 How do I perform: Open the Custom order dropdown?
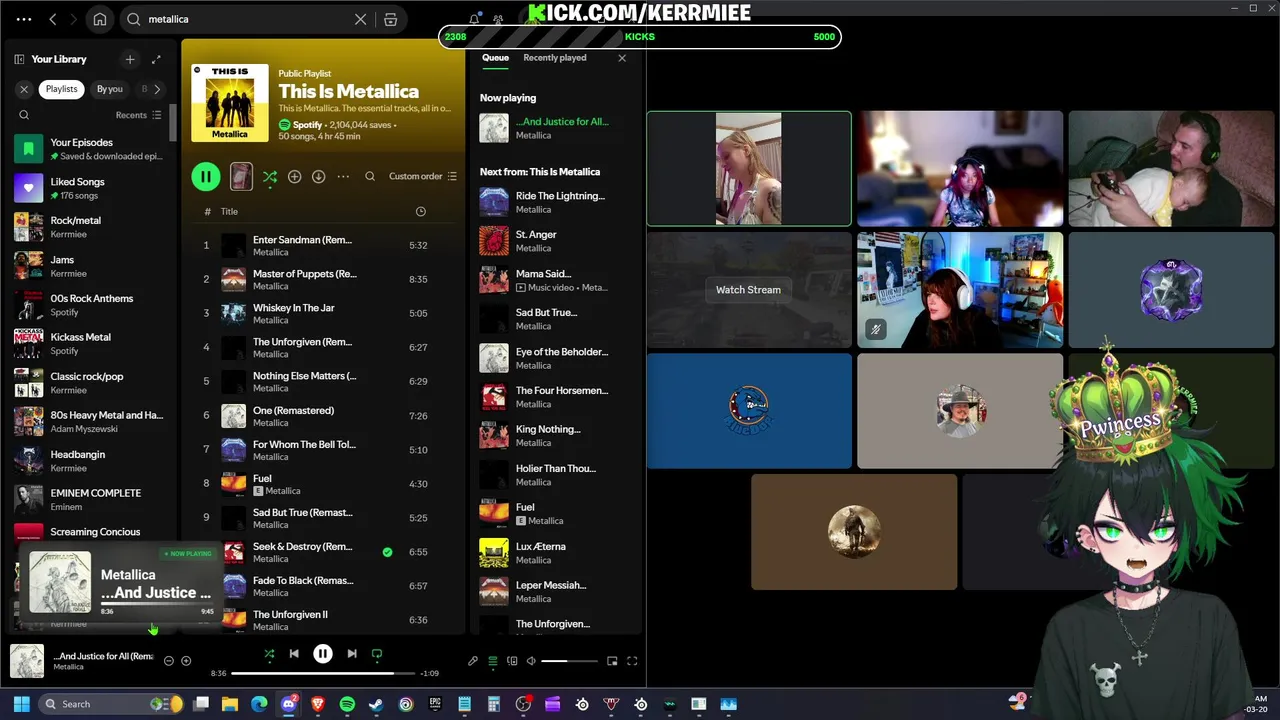tap(423, 176)
